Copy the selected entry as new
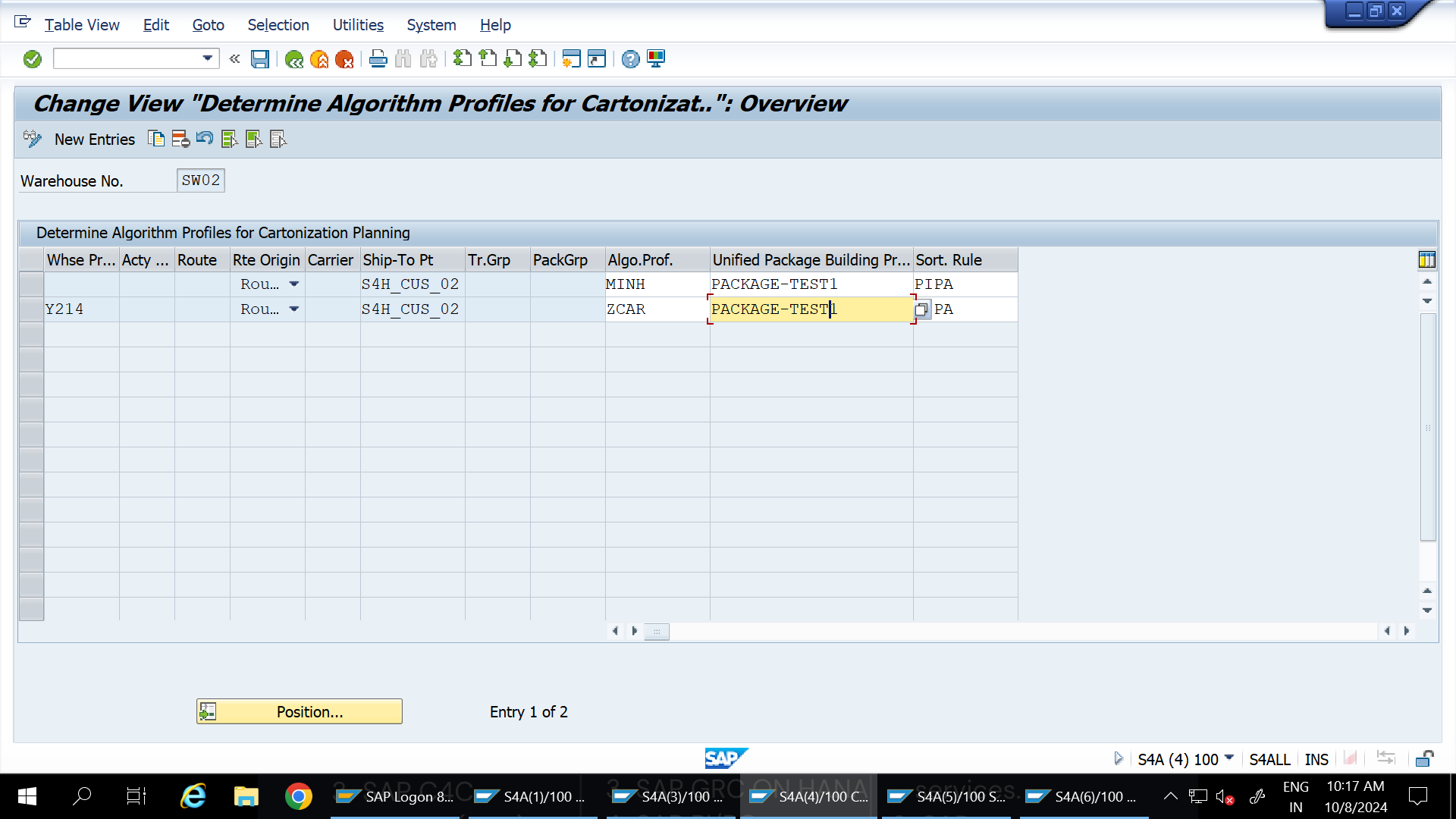1456x819 pixels. (x=156, y=139)
